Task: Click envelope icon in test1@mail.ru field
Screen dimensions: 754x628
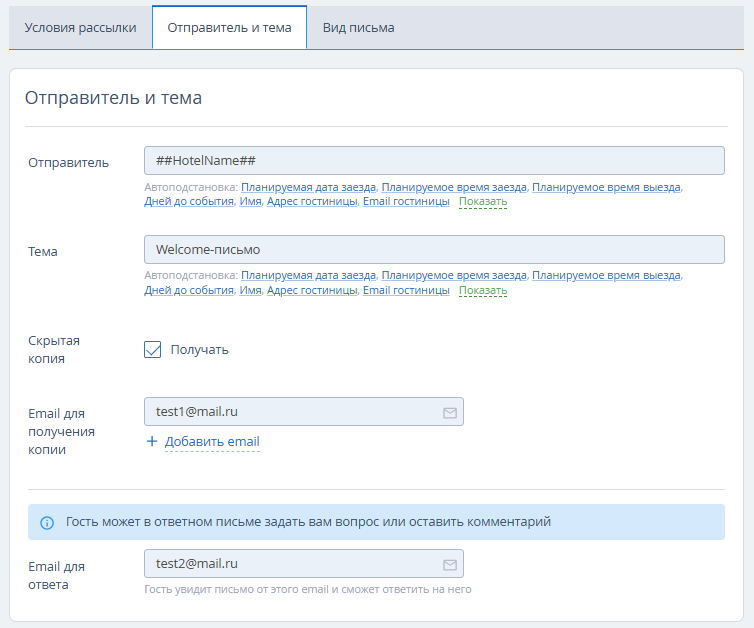Action: (x=449, y=412)
